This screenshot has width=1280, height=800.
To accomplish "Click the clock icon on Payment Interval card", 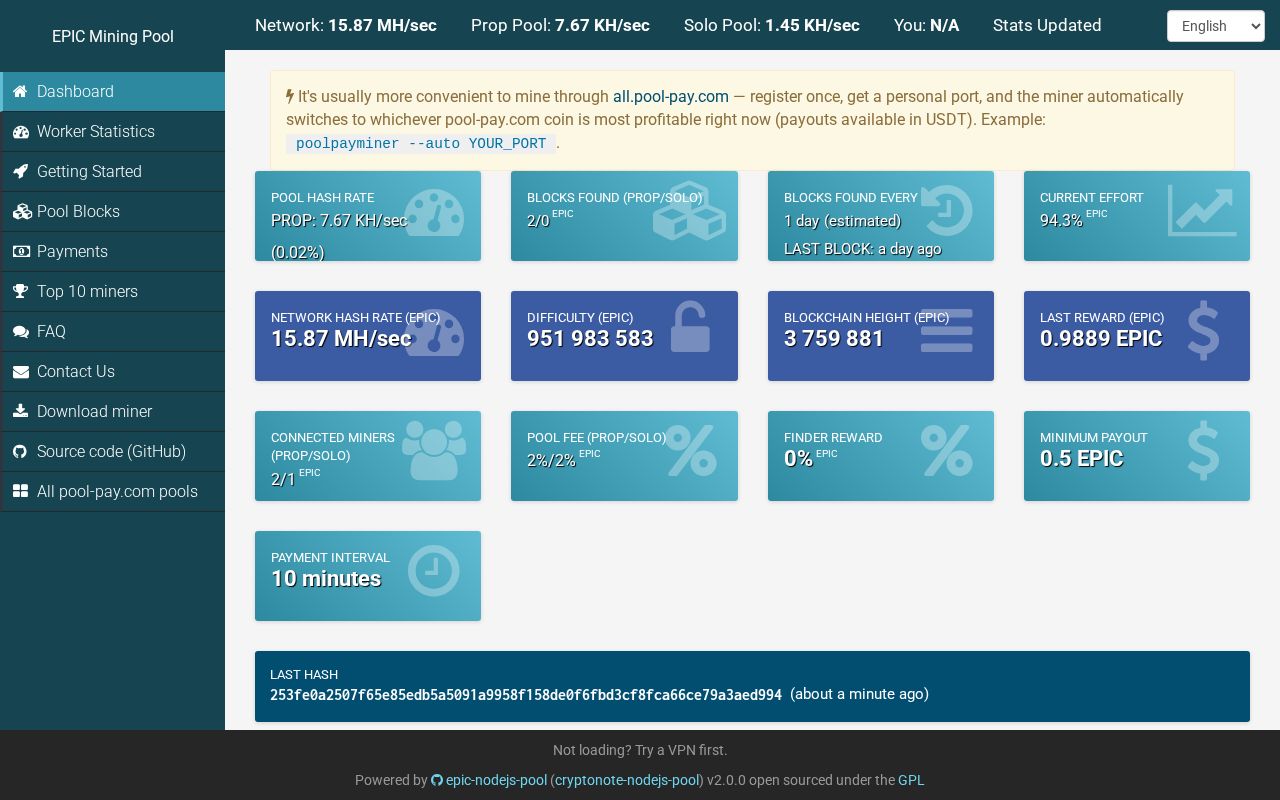I will point(434,571).
